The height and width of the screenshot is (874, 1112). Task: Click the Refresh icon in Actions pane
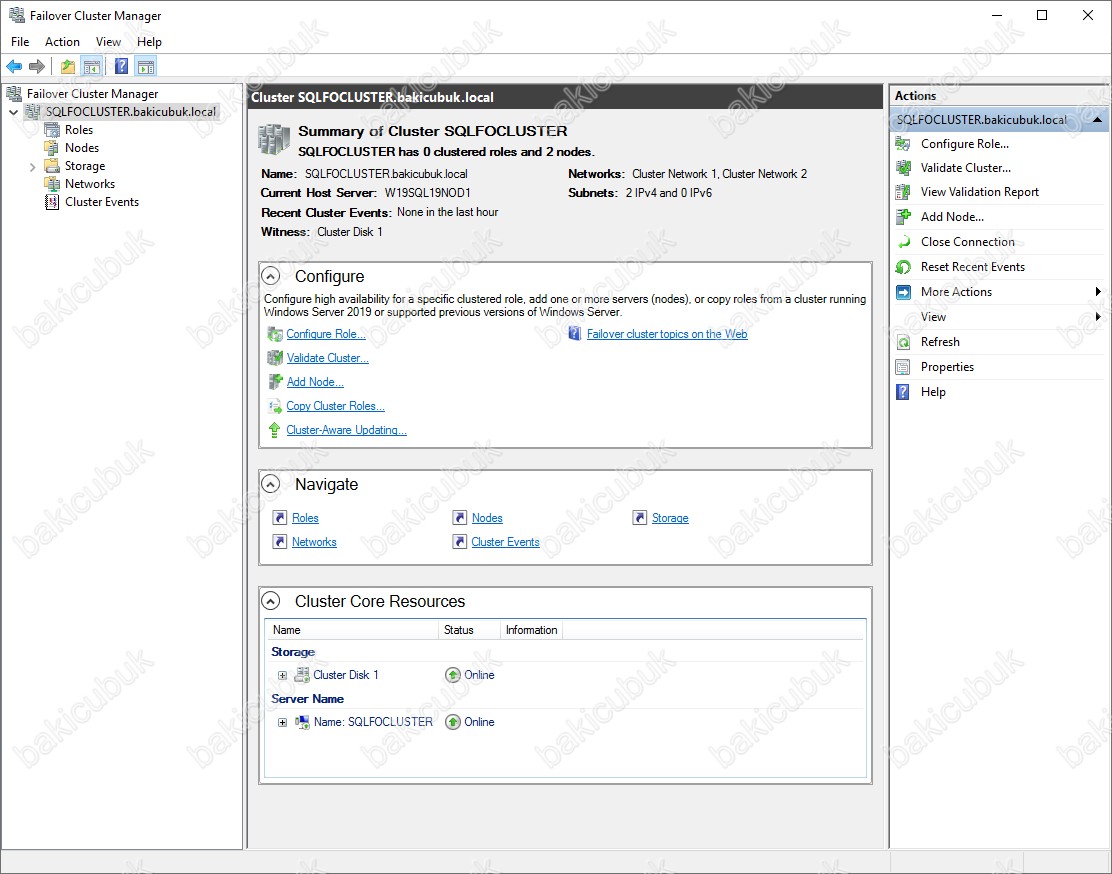[x=903, y=342]
